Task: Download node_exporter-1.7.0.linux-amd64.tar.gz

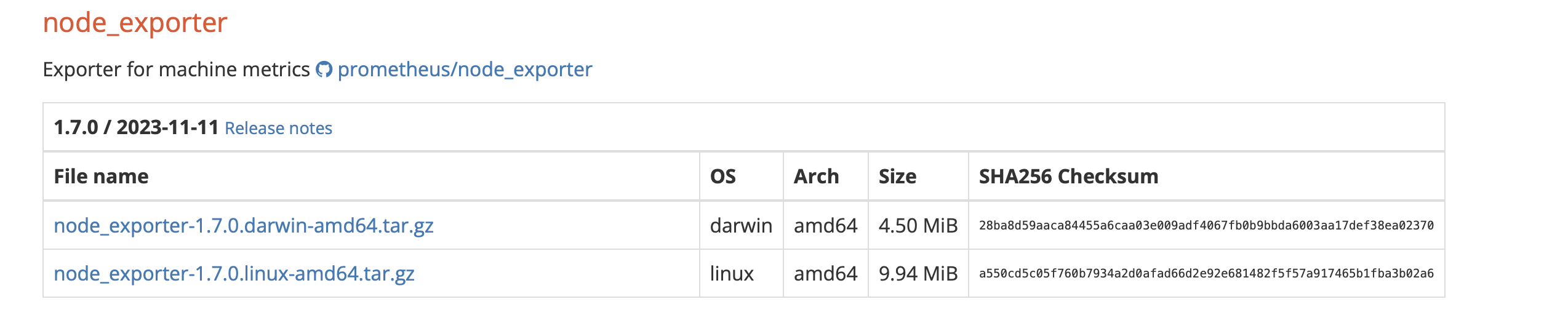Action: [234, 274]
